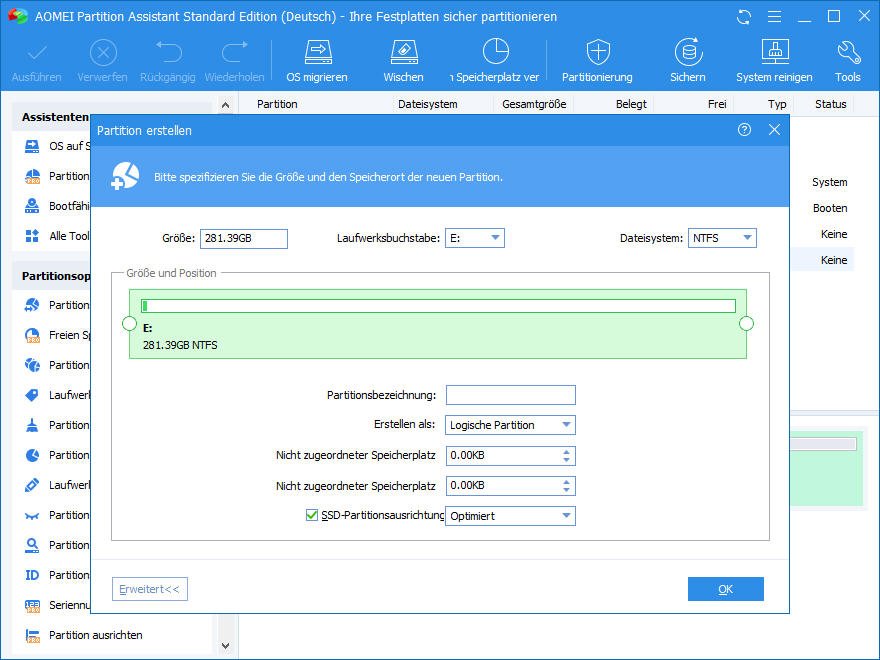The height and width of the screenshot is (660, 880).
Task: Click the Ausführen checkmark icon
Action: (37, 53)
